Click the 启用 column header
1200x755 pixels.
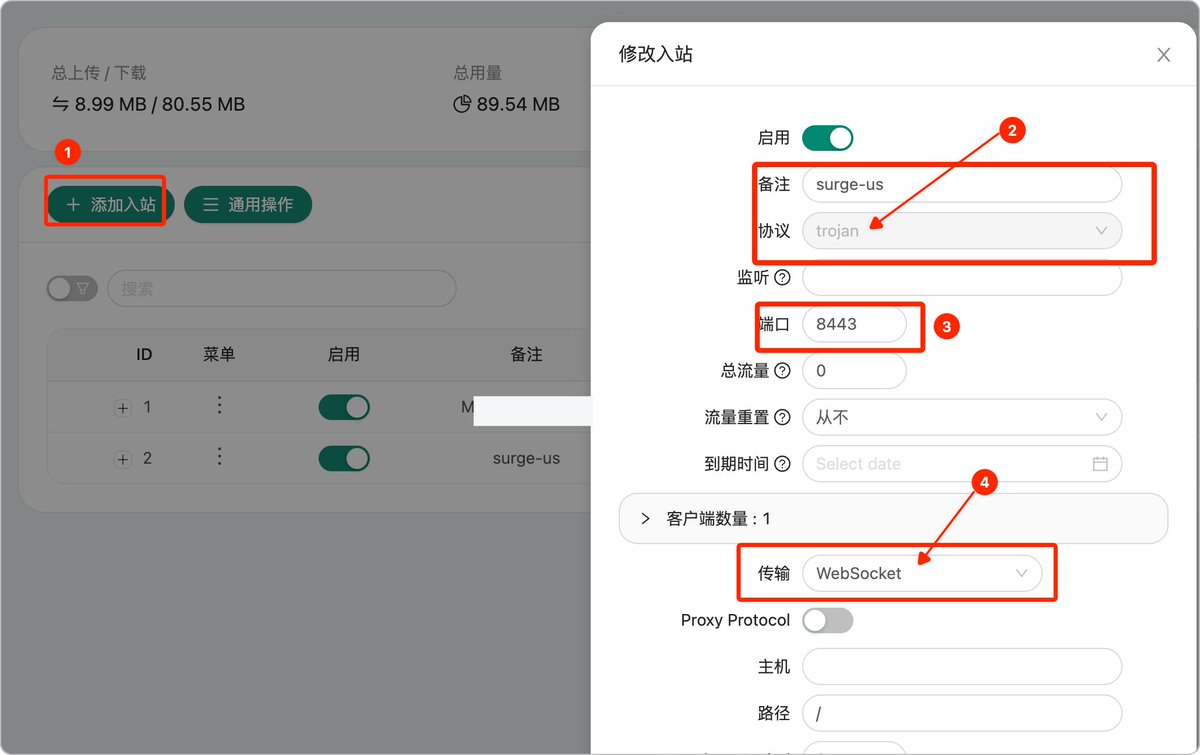pyautogui.click(x=344, y=354)
